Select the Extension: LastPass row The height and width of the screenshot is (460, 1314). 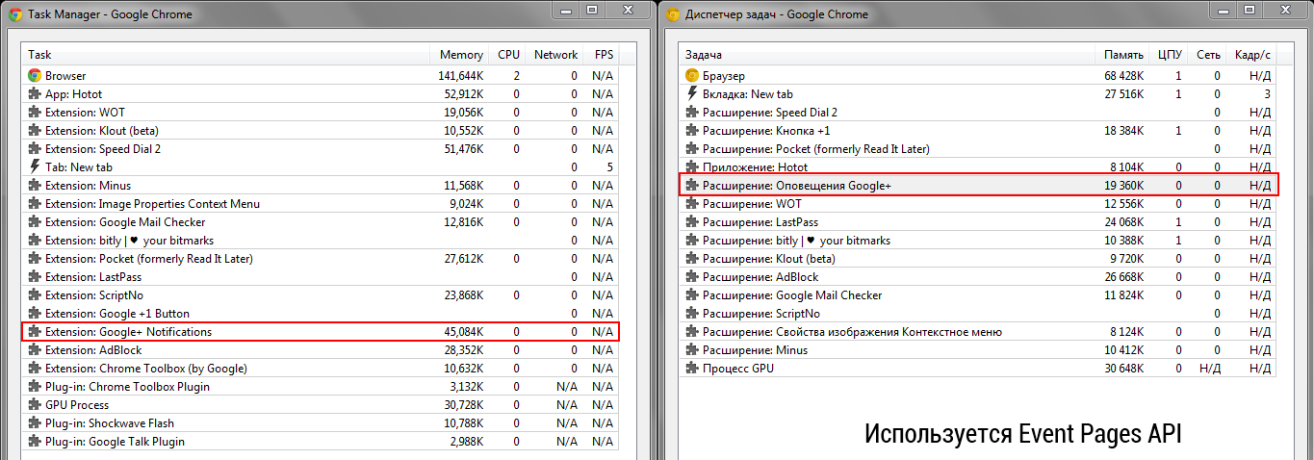pyautogui.click(x=321, y=277)
